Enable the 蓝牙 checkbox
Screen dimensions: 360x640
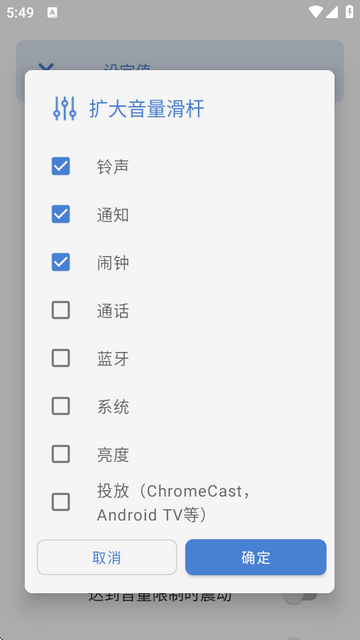coord(61,358)
